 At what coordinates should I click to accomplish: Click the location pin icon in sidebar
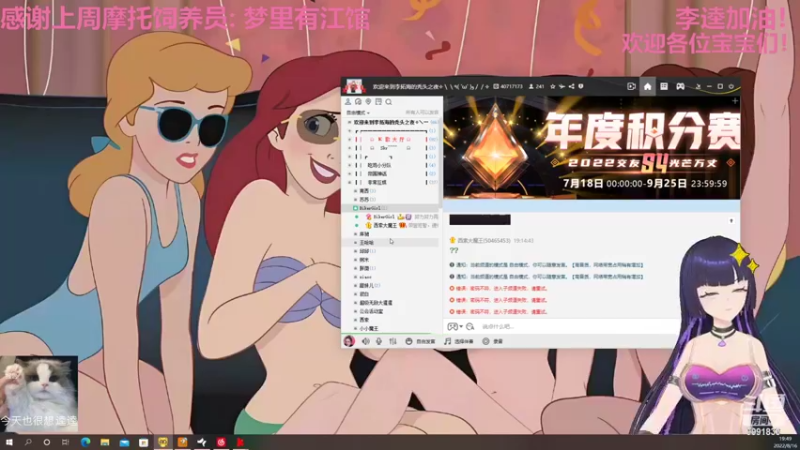pos(368,102)
